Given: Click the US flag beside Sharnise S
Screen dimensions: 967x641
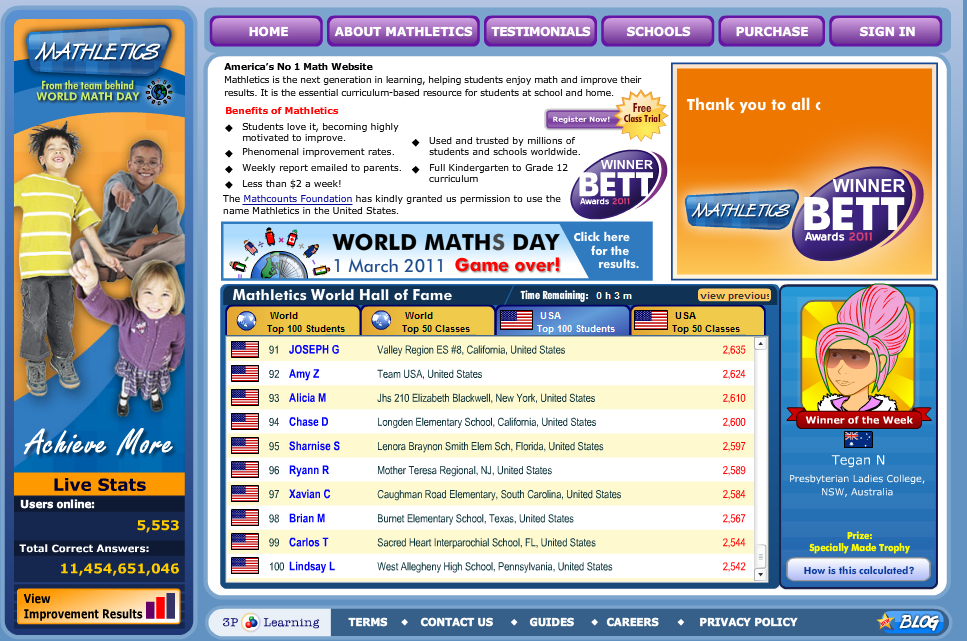Looking at the screenshot, I should 245,446.
